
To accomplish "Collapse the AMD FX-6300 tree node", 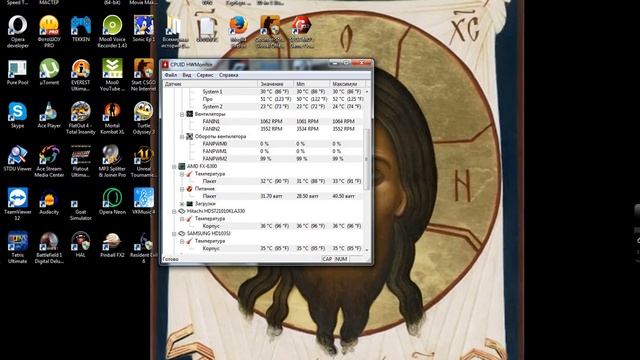I will pos(174,167).
